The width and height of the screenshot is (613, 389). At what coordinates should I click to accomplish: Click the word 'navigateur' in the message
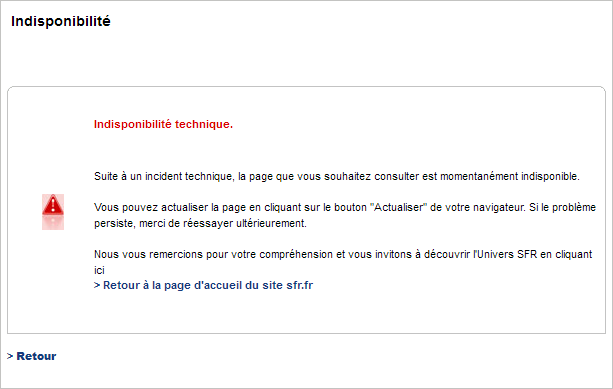point(499,207)
